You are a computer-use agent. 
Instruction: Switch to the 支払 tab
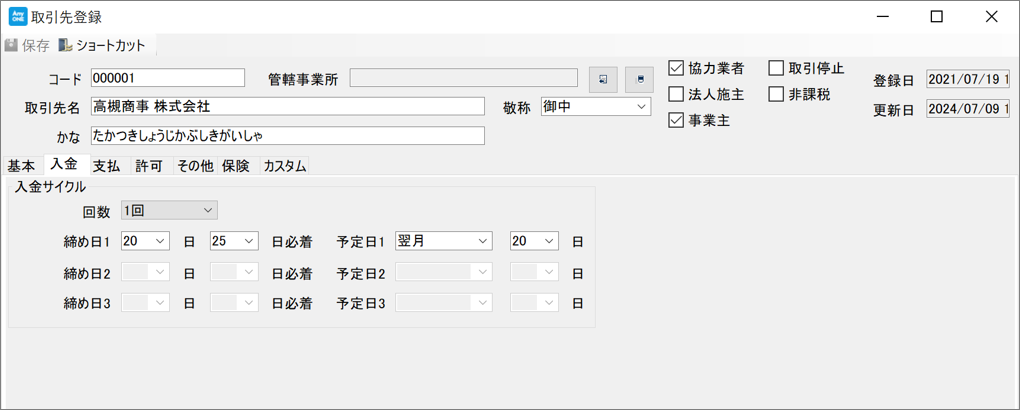click(x=106, y=166)
